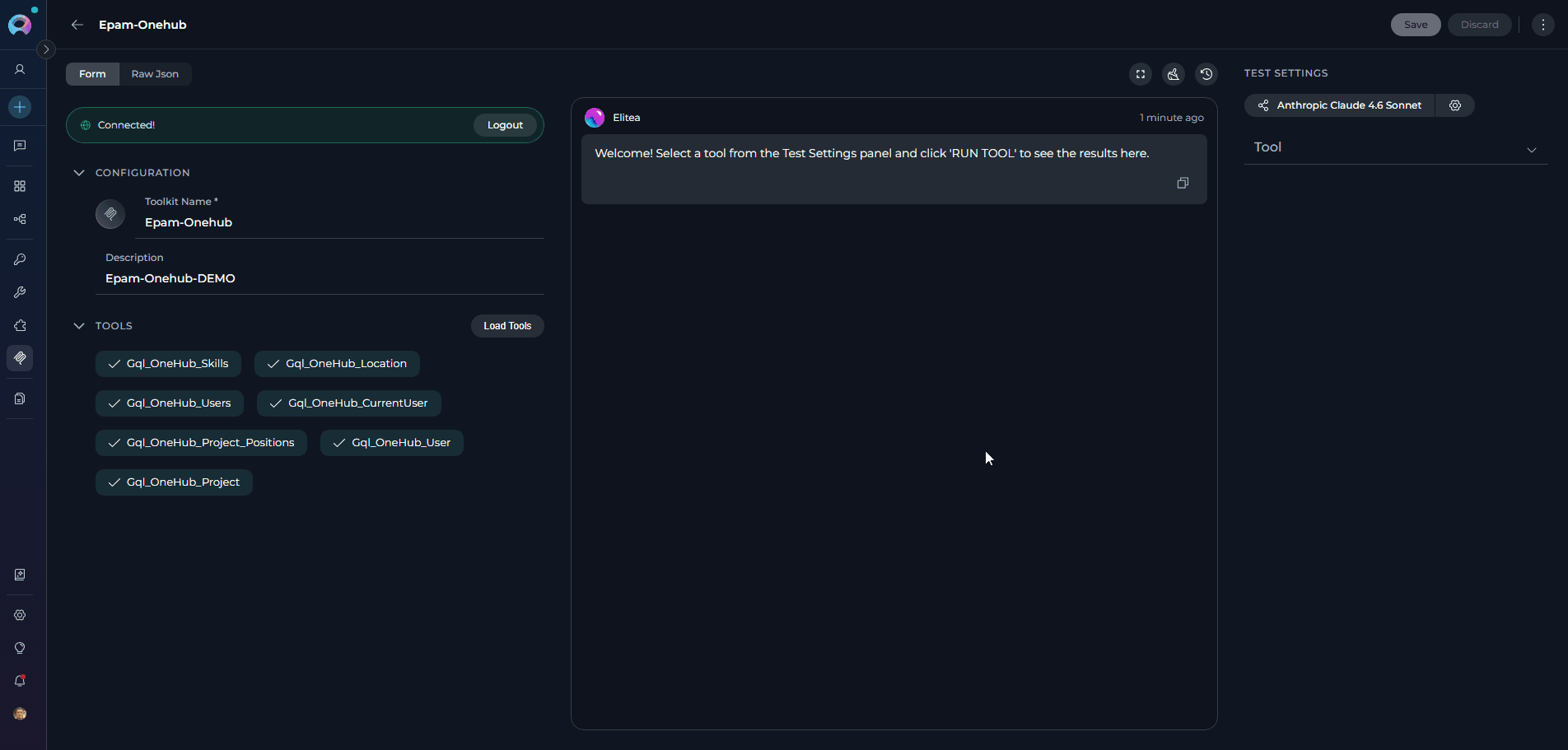Toggle the Gql_OneHub_Project tool
The width and height of the screenshot is (1568, 750).
point(174,482)
